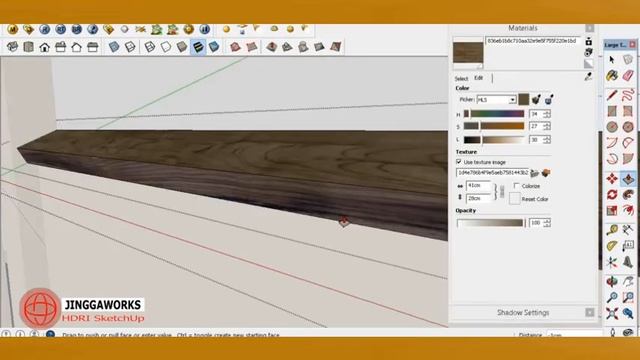
Task: Choose the Protractor tool
Action: (x=611, y=246)
